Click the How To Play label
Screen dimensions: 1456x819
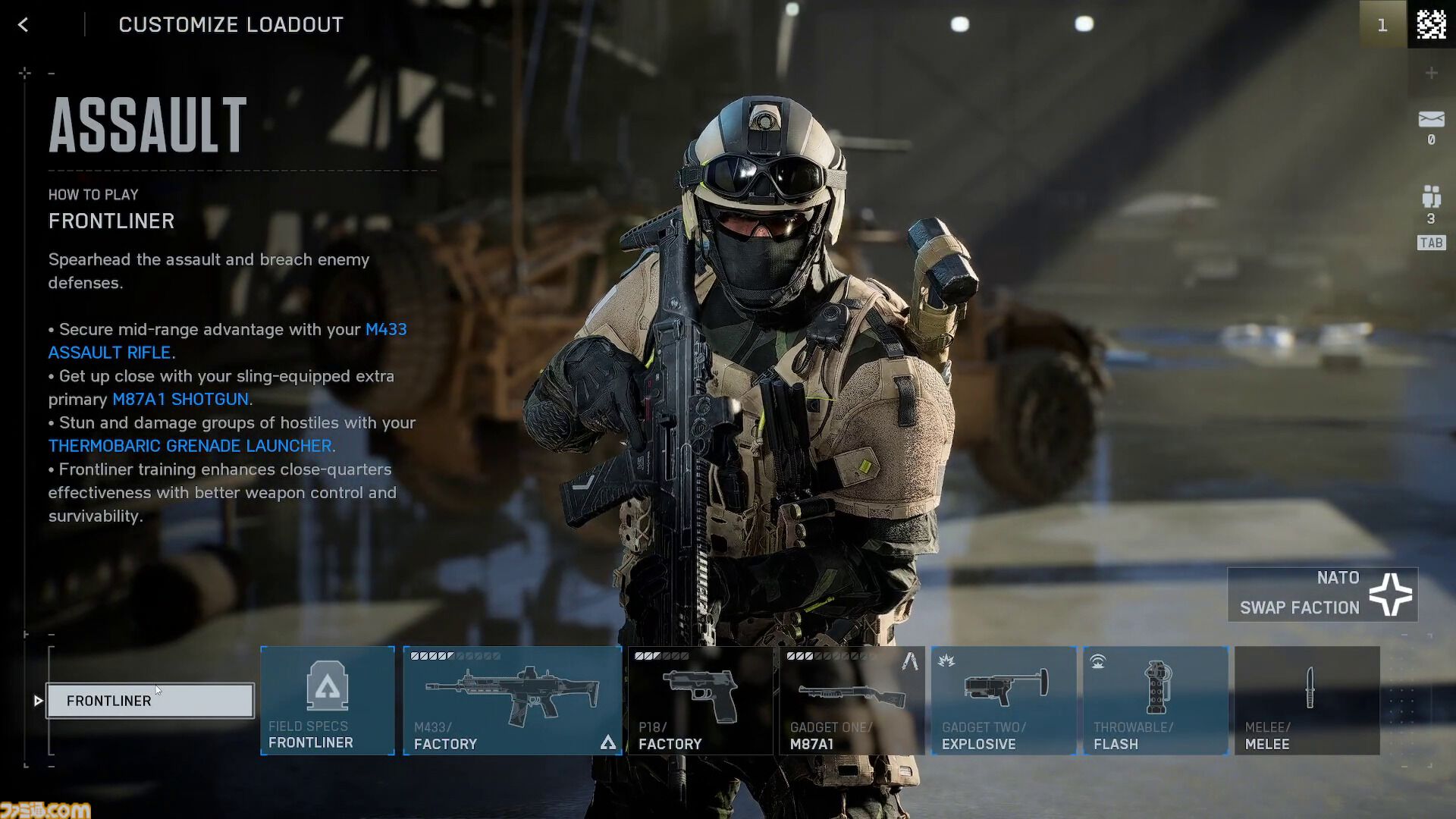coord(93,195)
